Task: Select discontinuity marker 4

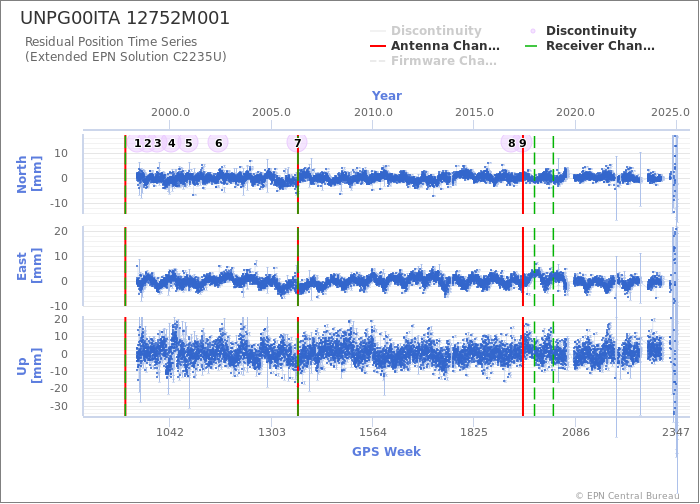Action: pyautogui.click(x=171, y=143)
